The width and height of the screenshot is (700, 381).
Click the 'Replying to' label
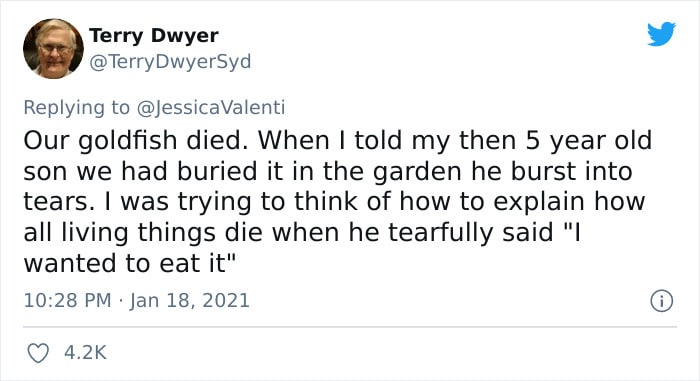point(76,108)
